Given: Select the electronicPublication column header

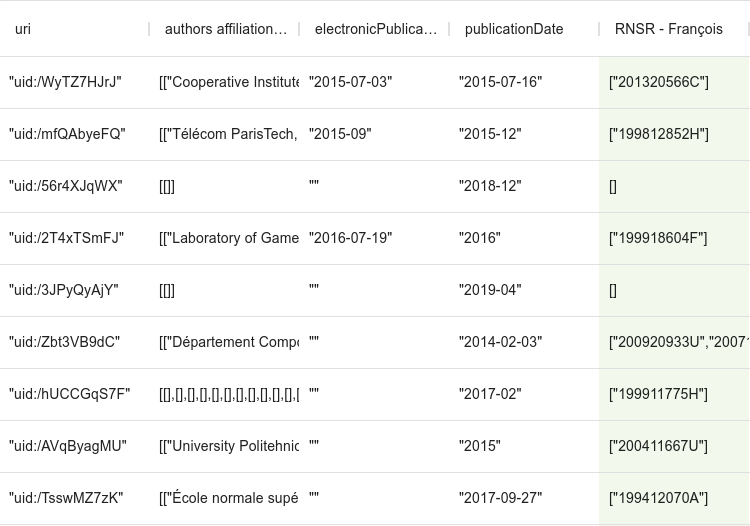Looking at the screenshot, I should coord(375,29).
